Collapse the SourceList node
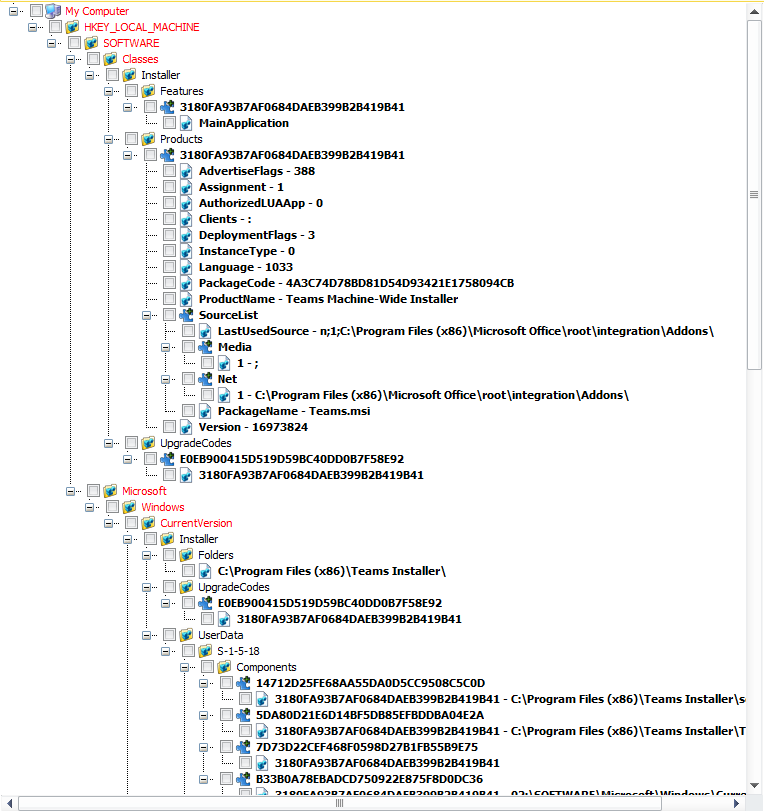764x811 pixels. point(146,315)
